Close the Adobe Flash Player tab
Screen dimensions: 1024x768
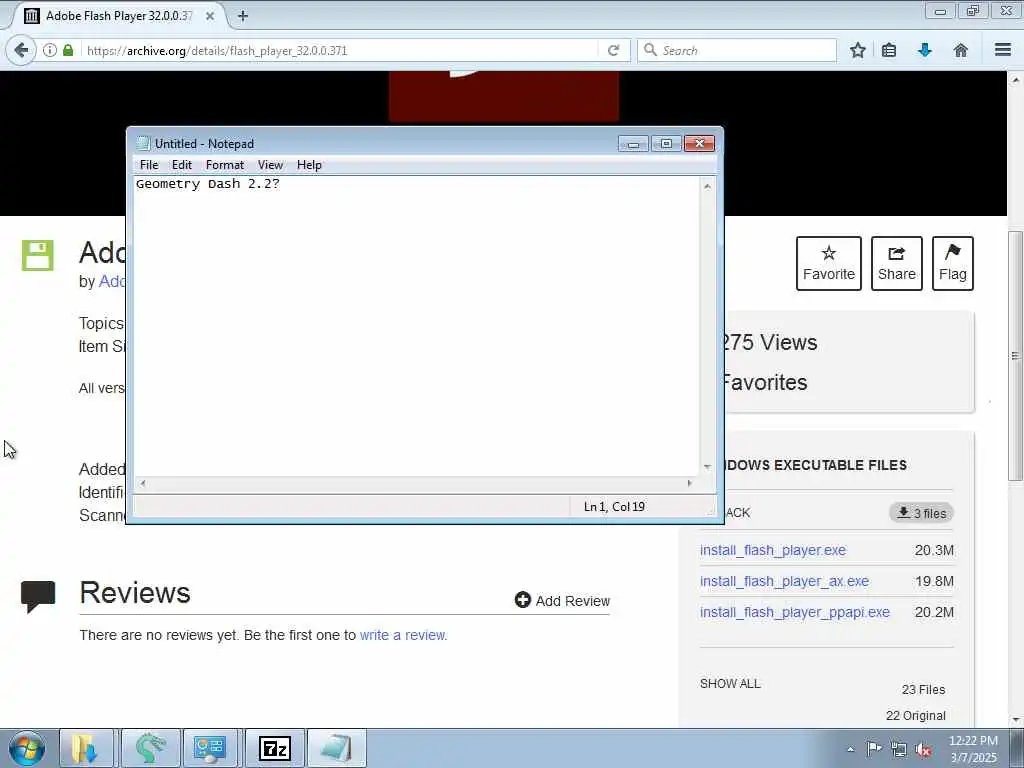pos(210,16)
